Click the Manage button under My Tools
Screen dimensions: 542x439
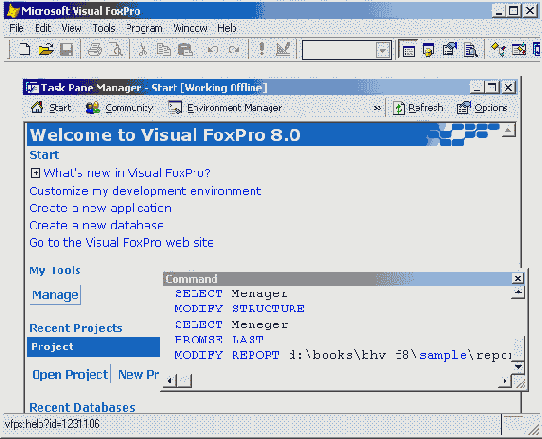tap(55, 295)
